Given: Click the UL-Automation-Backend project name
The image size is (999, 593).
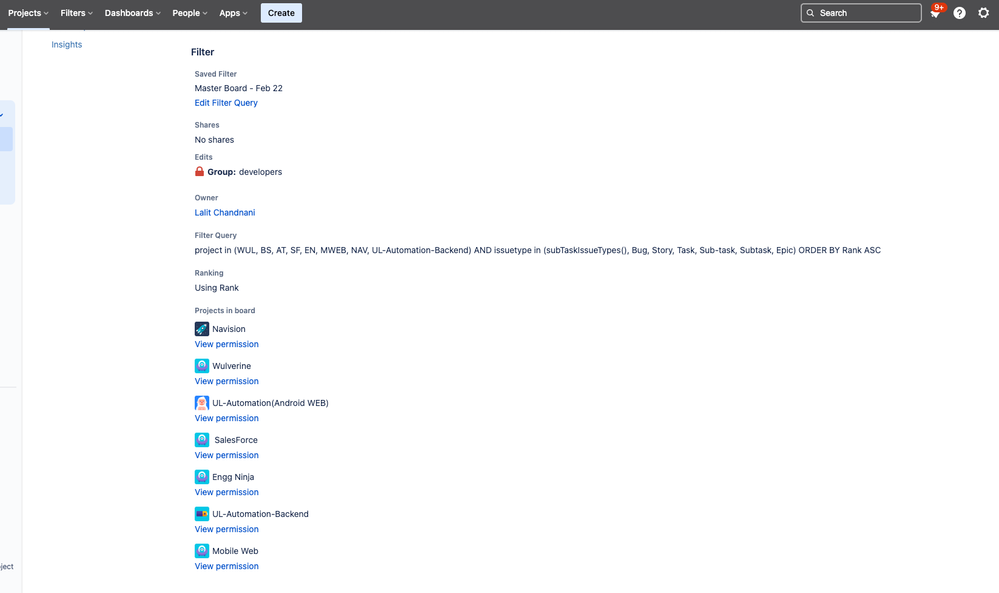Looking at the screenshot, I should pyautogui.click(x=260, y=513).
